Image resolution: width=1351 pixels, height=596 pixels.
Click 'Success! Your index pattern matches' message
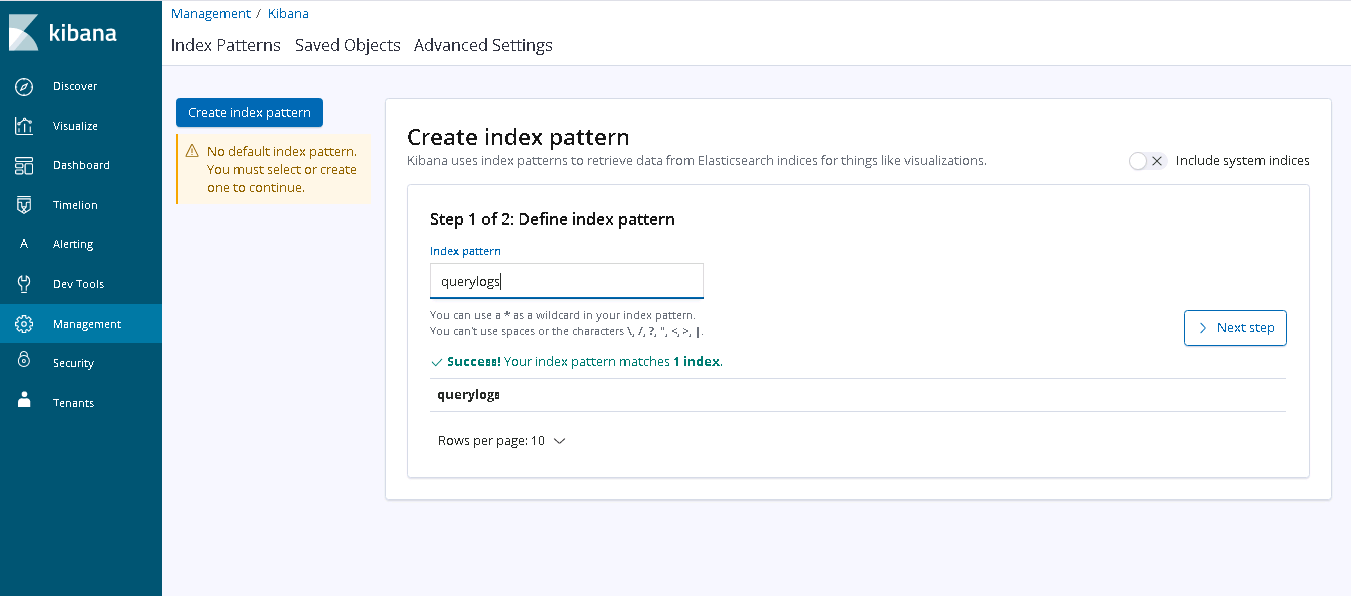[x=584, y=361]
